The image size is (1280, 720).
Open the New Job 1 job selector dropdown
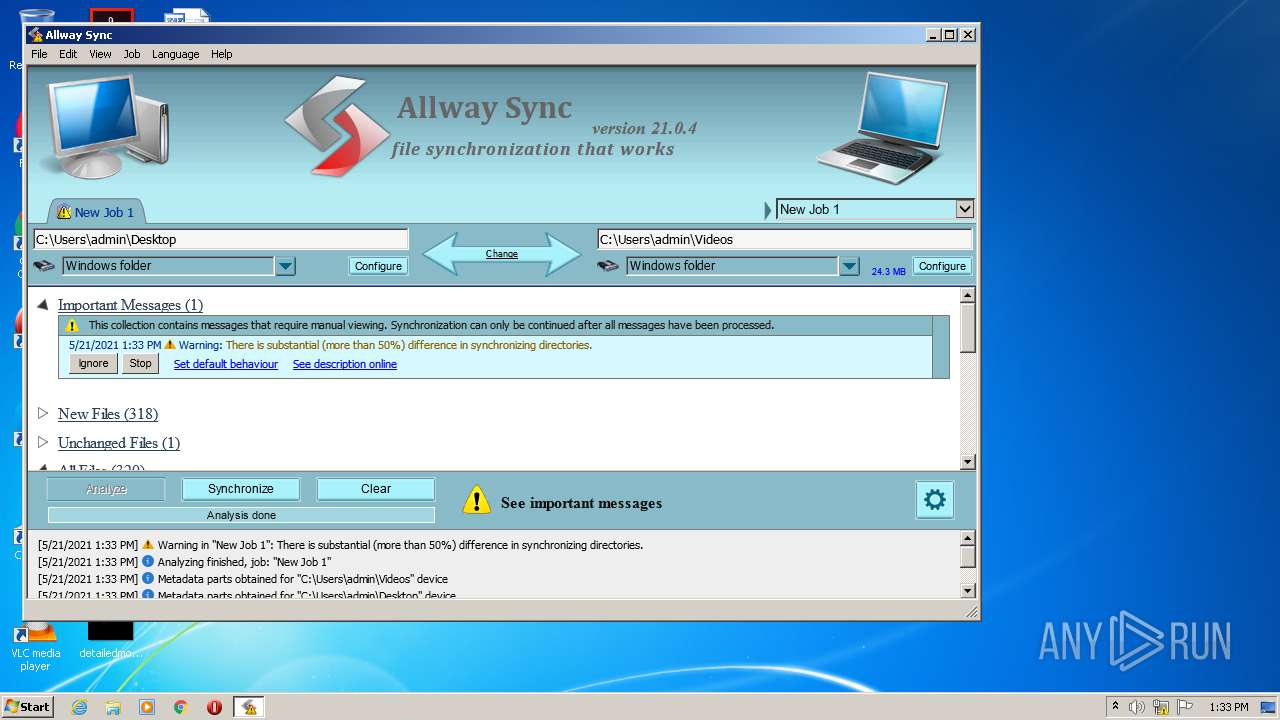click(964, 209)
